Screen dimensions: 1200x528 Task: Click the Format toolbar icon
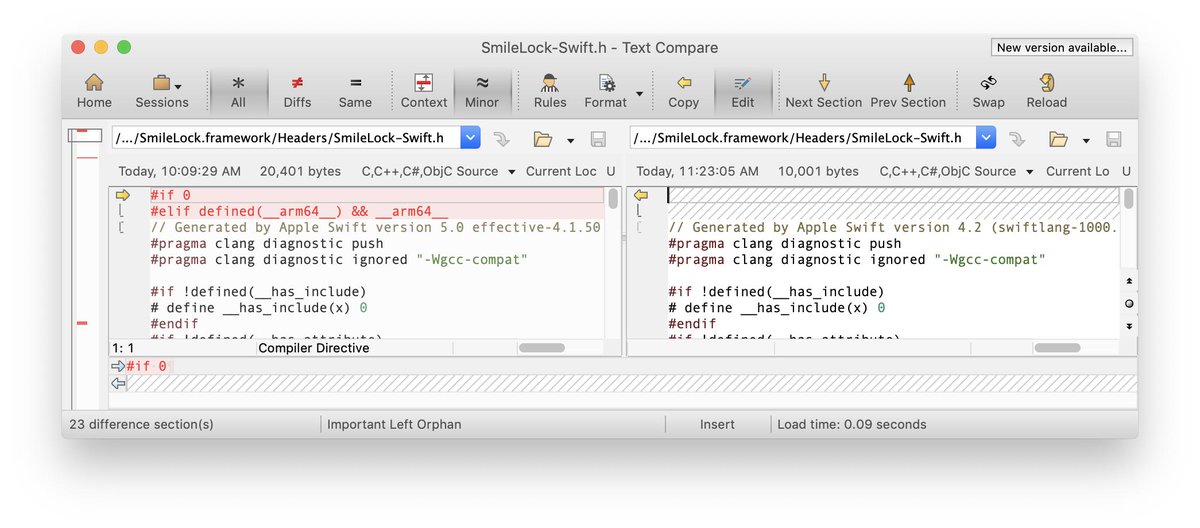tap(606, 90)
